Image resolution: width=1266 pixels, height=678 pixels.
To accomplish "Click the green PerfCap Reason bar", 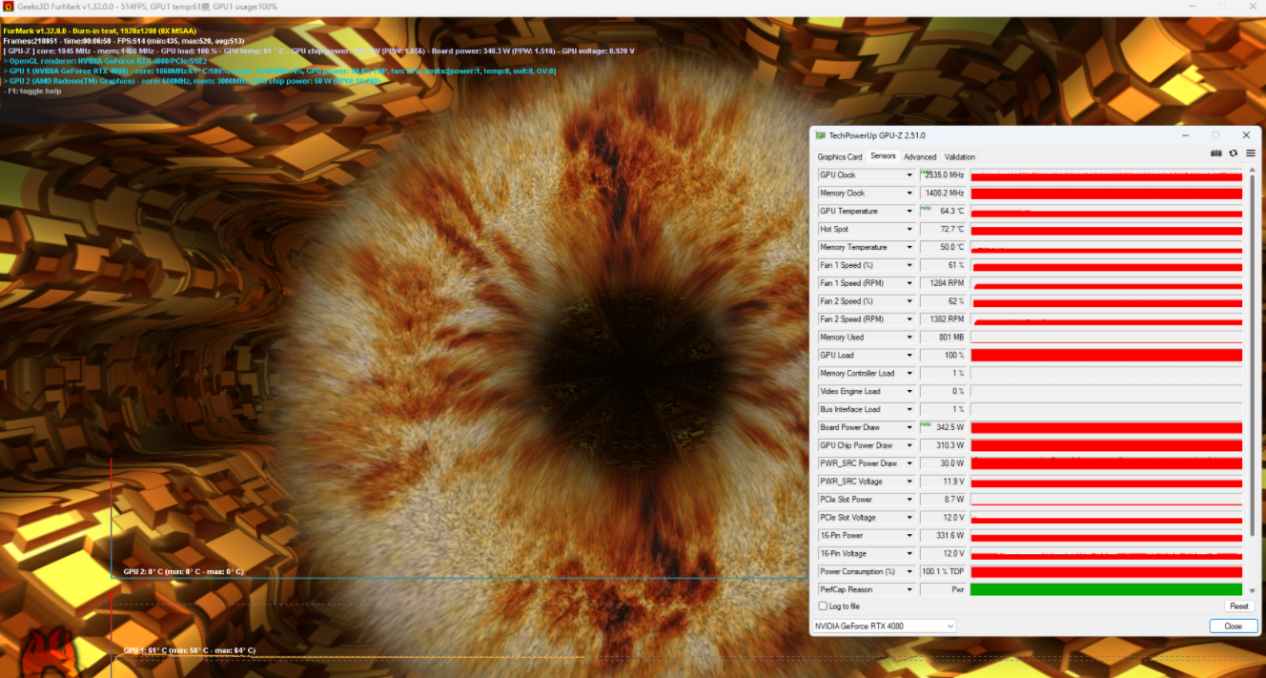I will tap(1106, 590).
